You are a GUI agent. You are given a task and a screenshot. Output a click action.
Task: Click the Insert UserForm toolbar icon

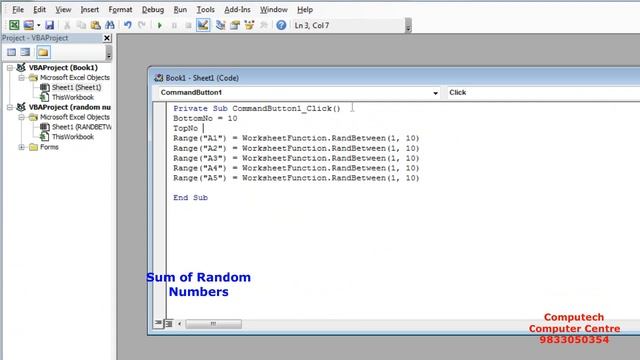coord(29,25)
